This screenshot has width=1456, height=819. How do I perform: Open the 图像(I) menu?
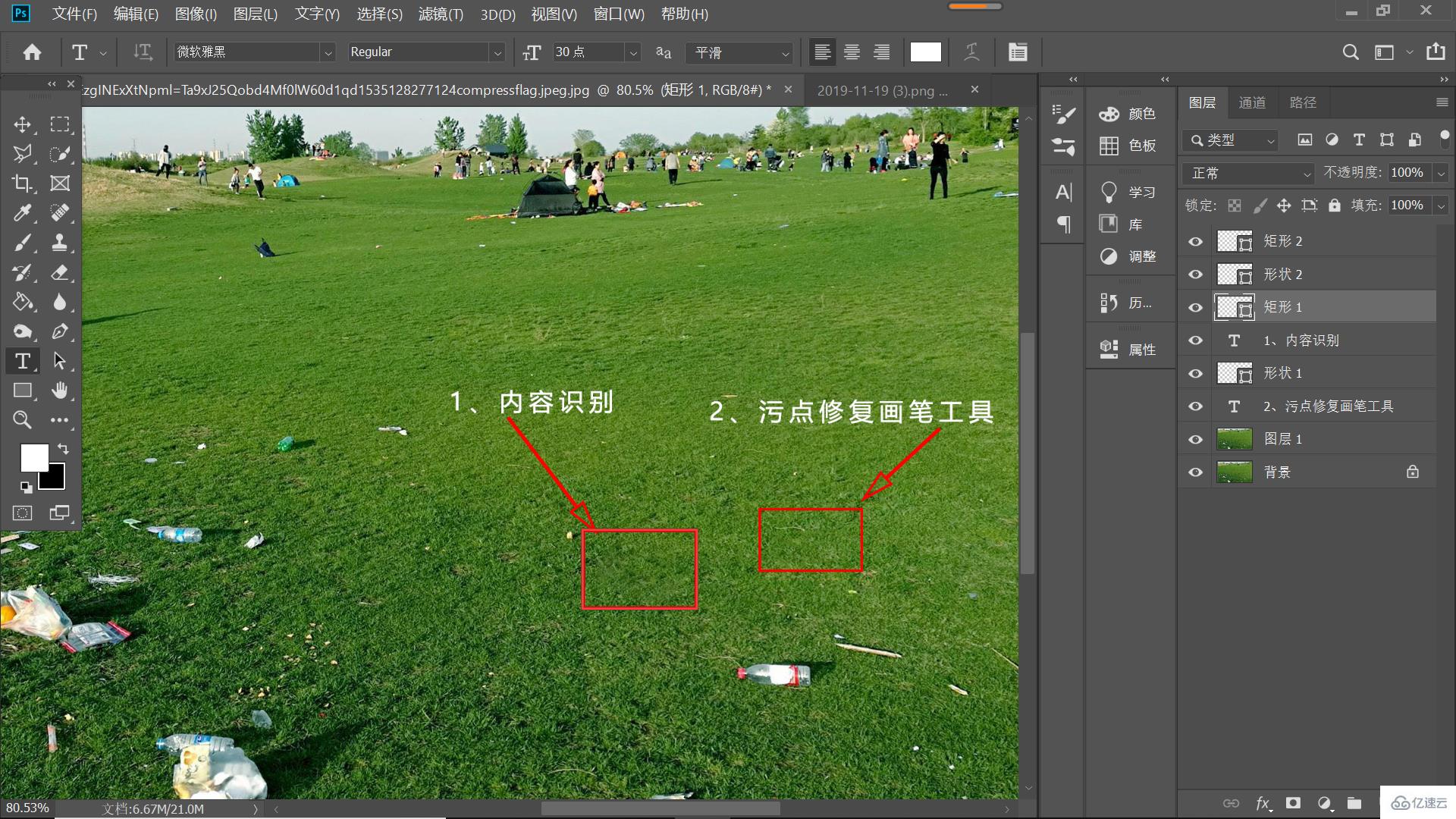pos(196,14)
